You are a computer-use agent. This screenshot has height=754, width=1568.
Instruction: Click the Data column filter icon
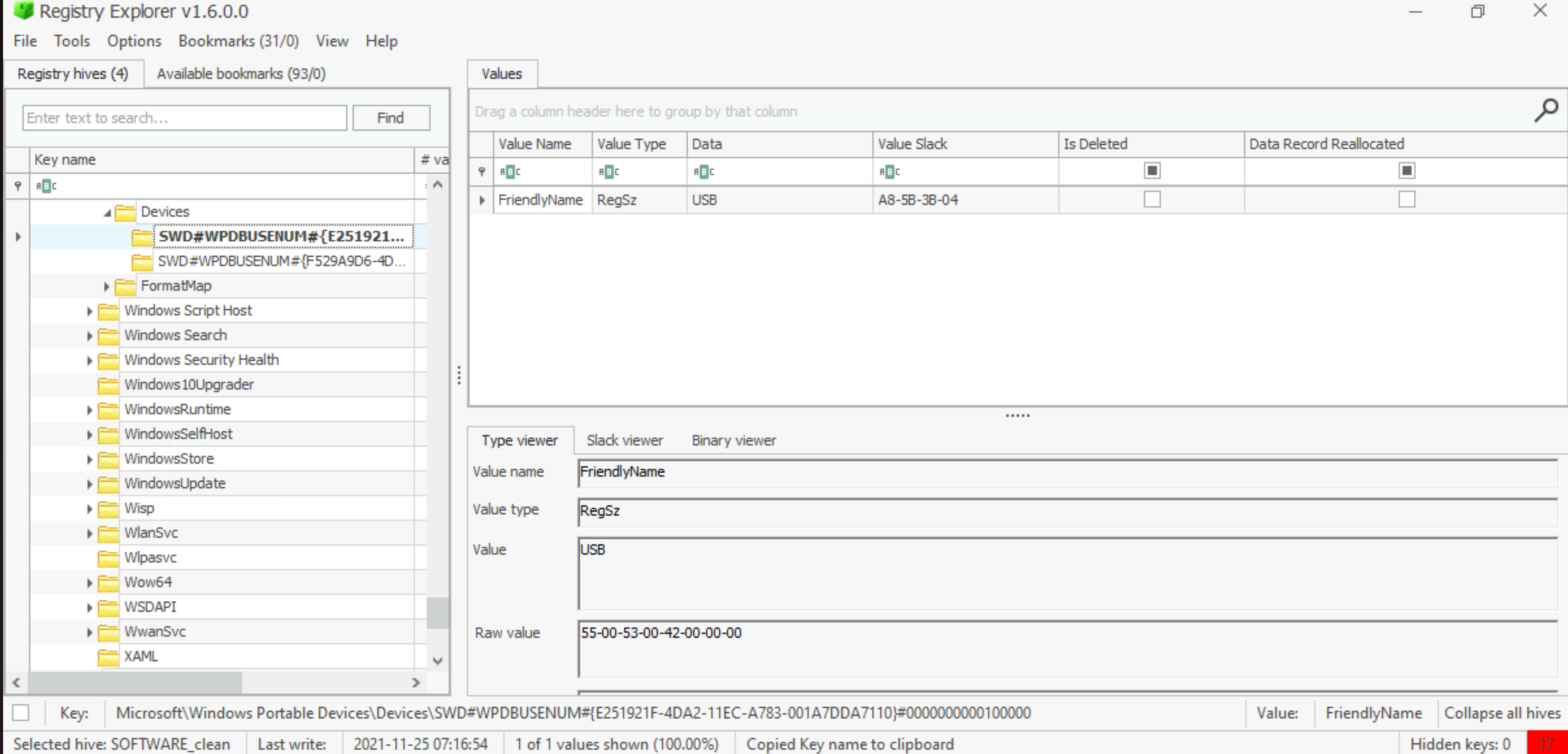(703, 172)
